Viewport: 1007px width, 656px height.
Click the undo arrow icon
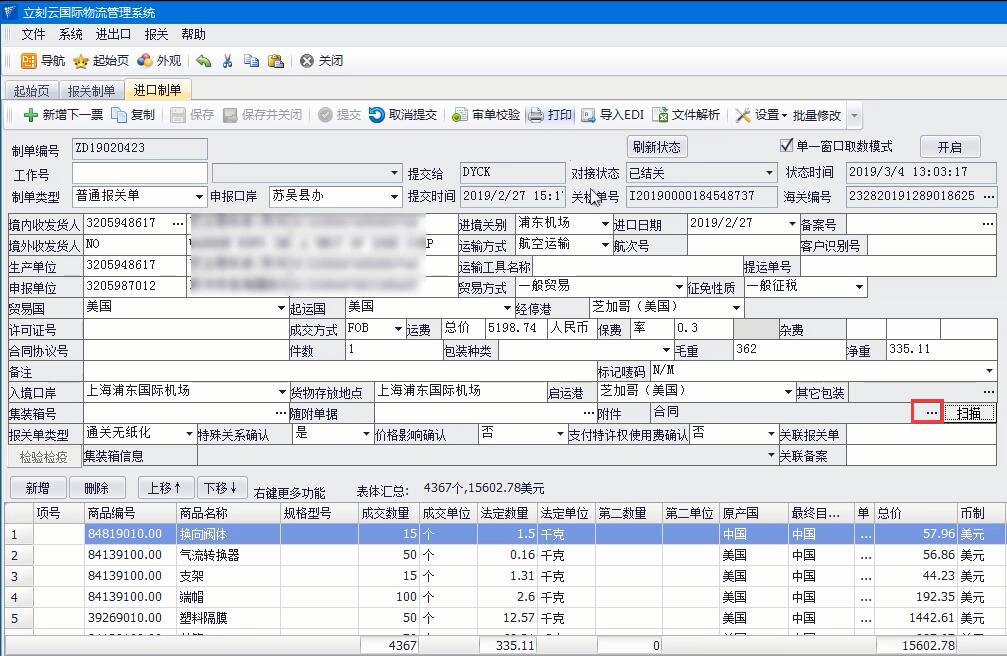coord(204,61)
